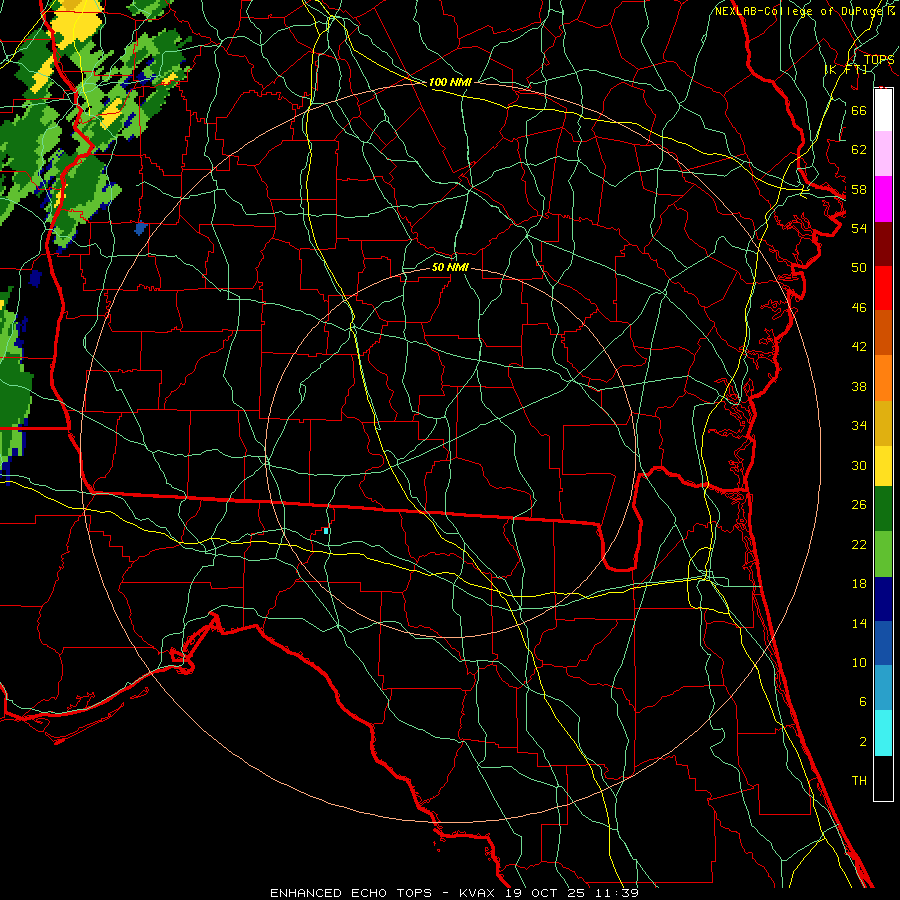This screenshot has height=900, width=900.
Task: Click the light pink legend swatch
Action: (883, 154)
